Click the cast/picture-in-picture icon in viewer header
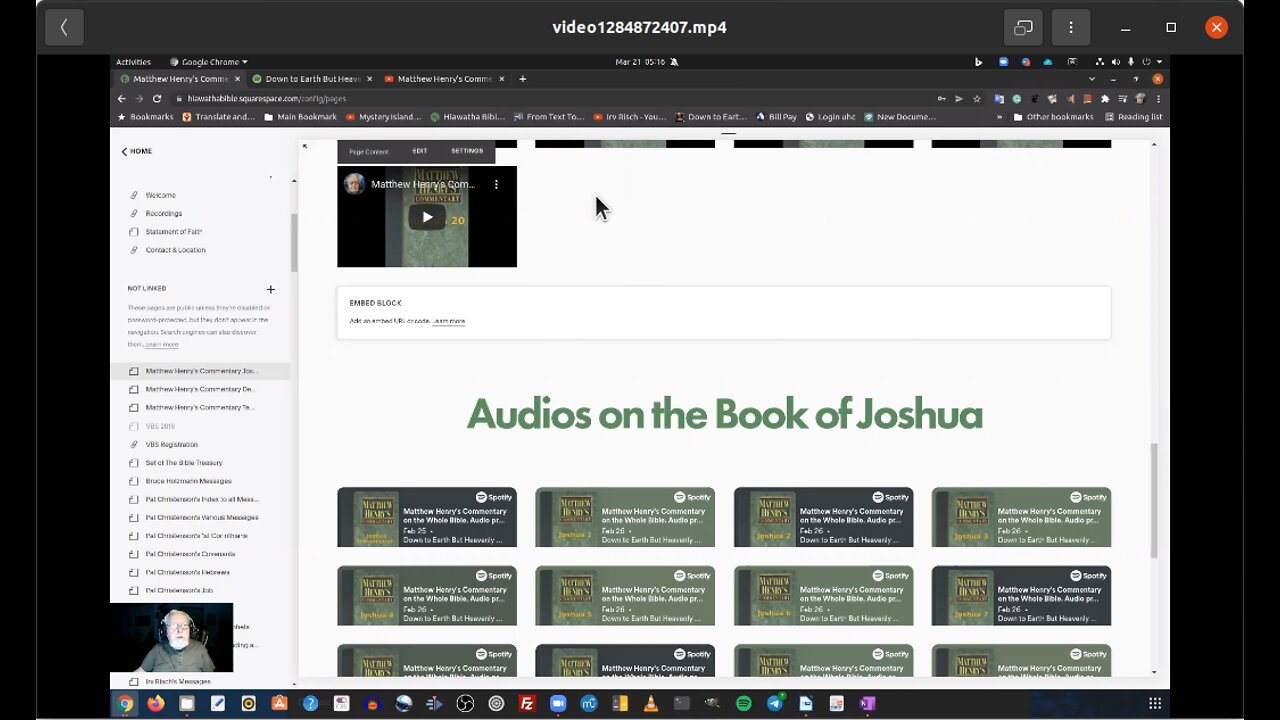The height and width of the screenshot is (720, 1280). pos(1023,28)
